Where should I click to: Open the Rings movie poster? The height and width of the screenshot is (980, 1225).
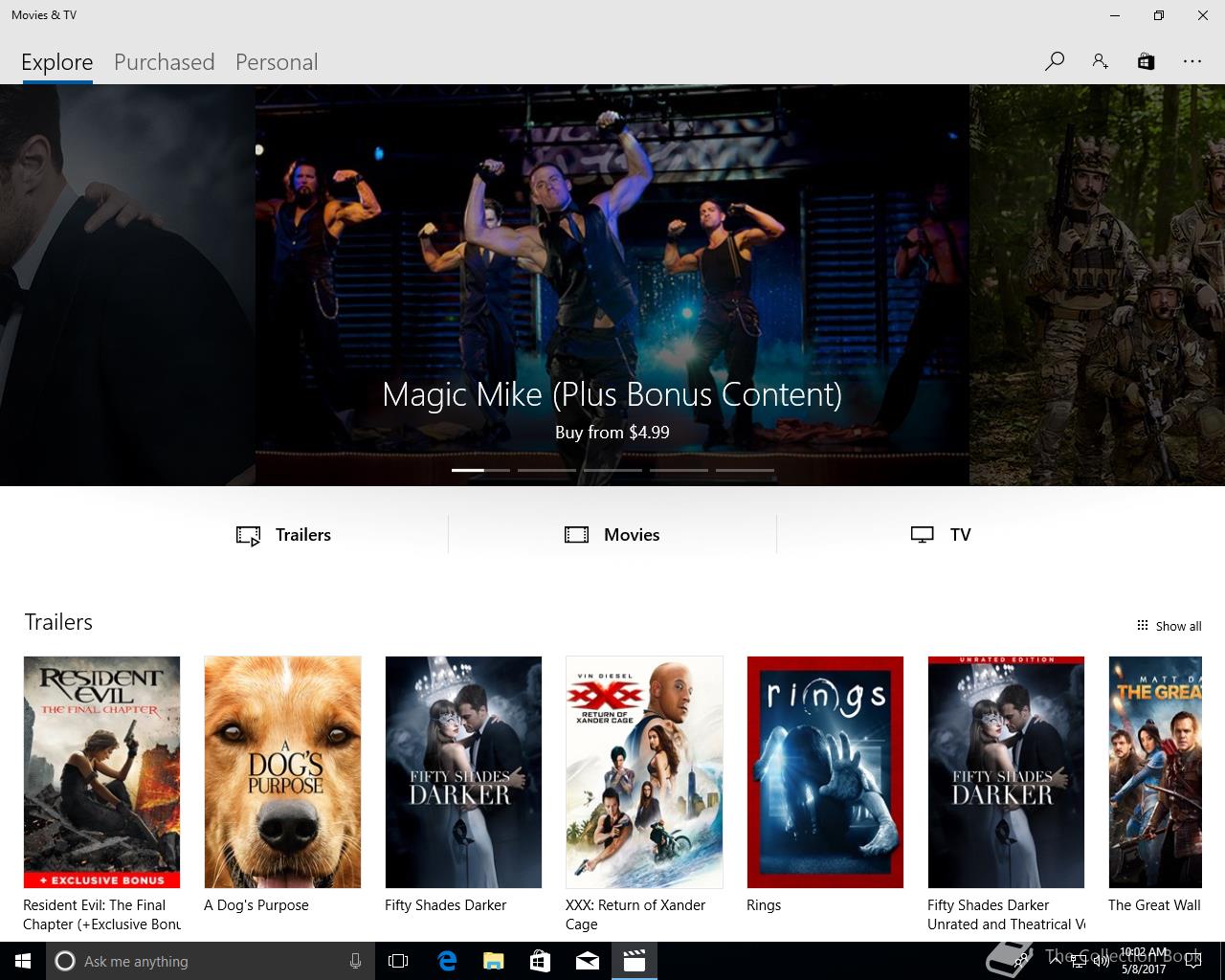click(825, 772)
